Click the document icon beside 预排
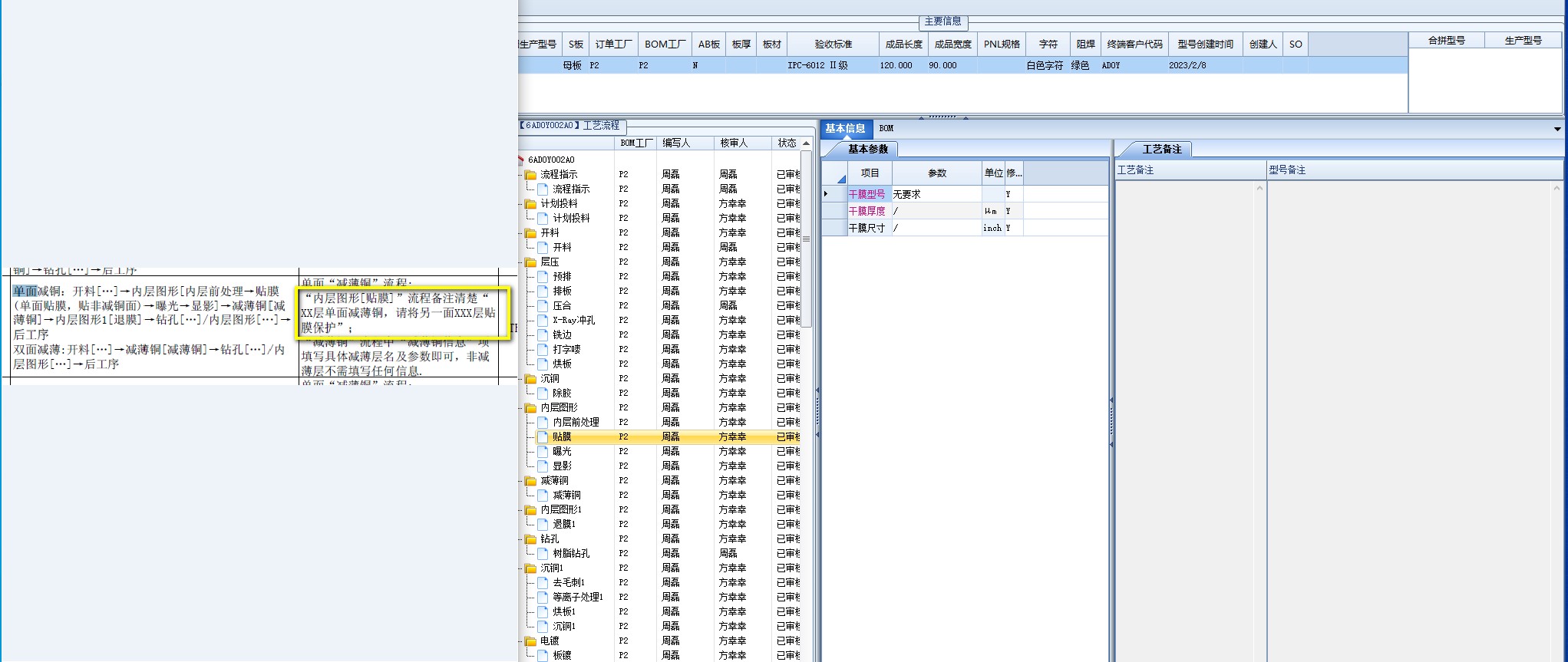Viewport: 1568px width, 662px height. coord(543,277)
